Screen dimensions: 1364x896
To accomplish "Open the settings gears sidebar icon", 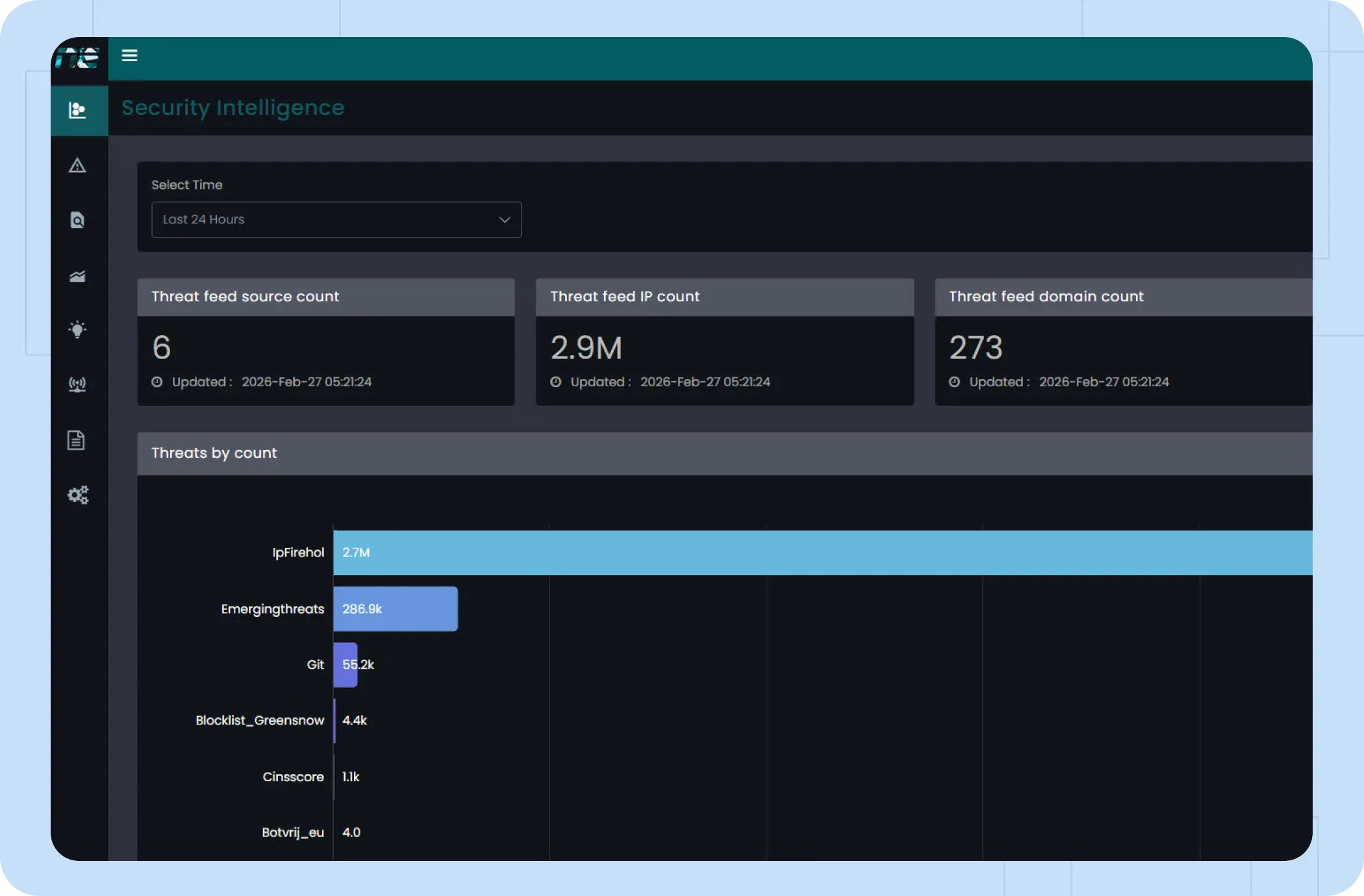I will point(78,495).
